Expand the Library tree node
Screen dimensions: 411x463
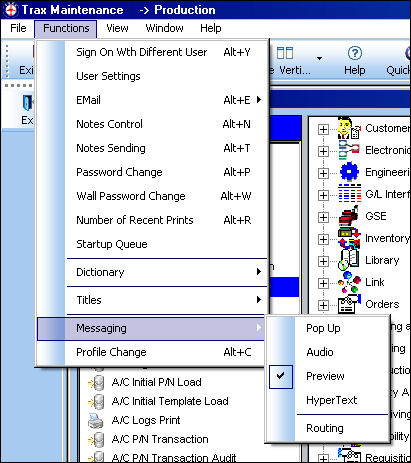(x=323, y=261)
